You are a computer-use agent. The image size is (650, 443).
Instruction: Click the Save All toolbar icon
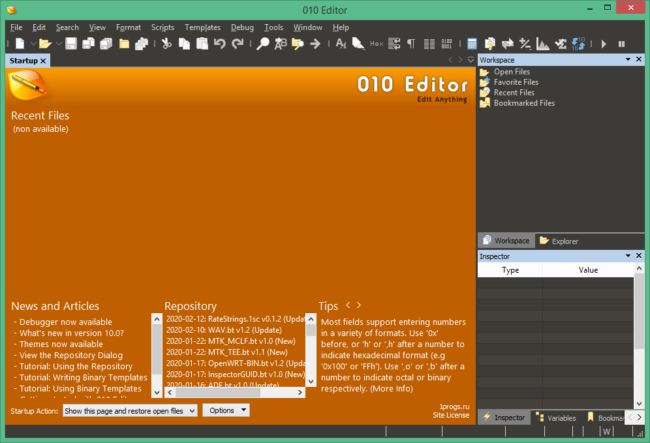point(106,44)
